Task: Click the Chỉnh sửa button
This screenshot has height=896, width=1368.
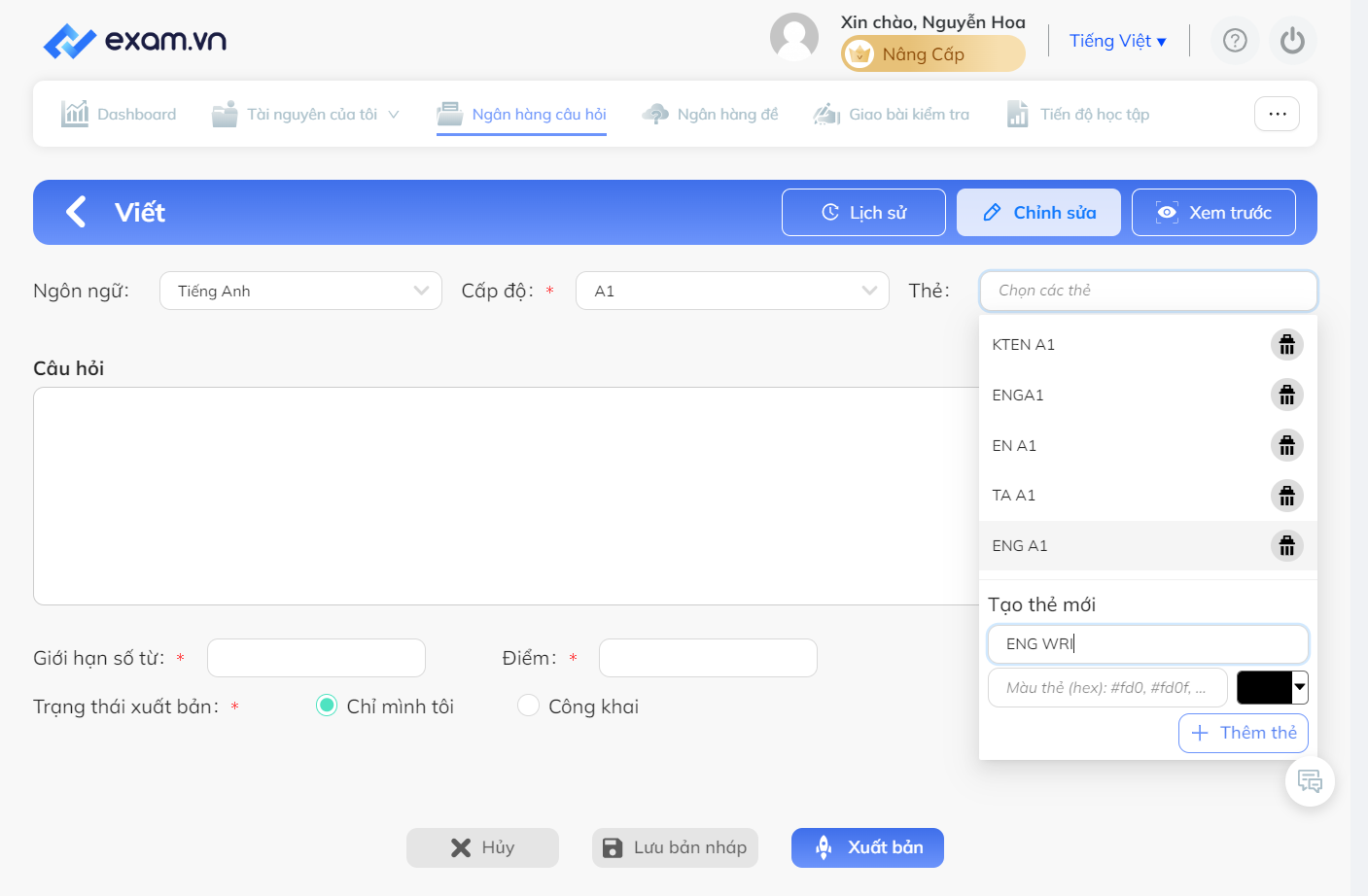Action: [x=1038, y=212]
